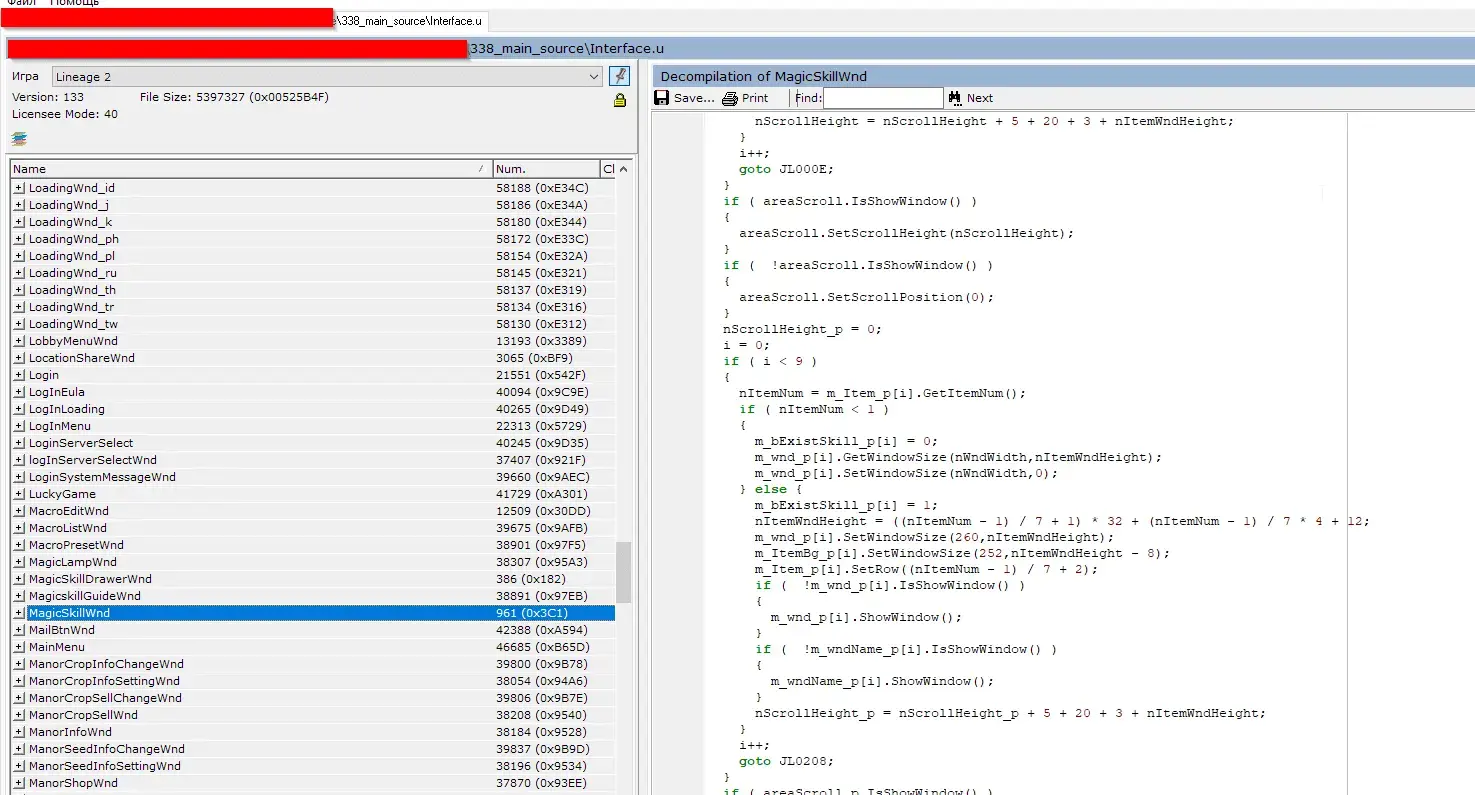Select the LocationShareWnd row
1475x795 pixels.
(x=313, y=358)
